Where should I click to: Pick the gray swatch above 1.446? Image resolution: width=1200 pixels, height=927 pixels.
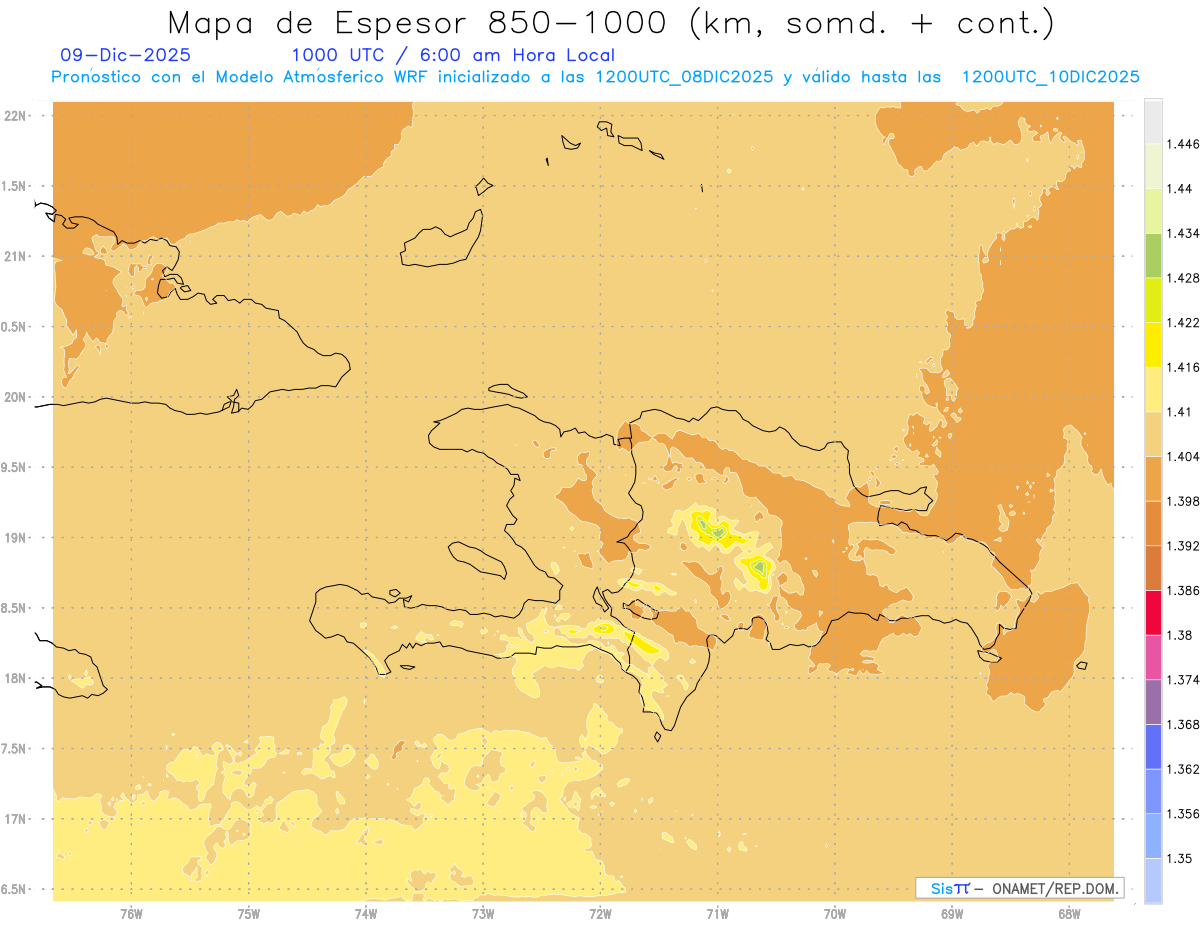click(1153, 122)
